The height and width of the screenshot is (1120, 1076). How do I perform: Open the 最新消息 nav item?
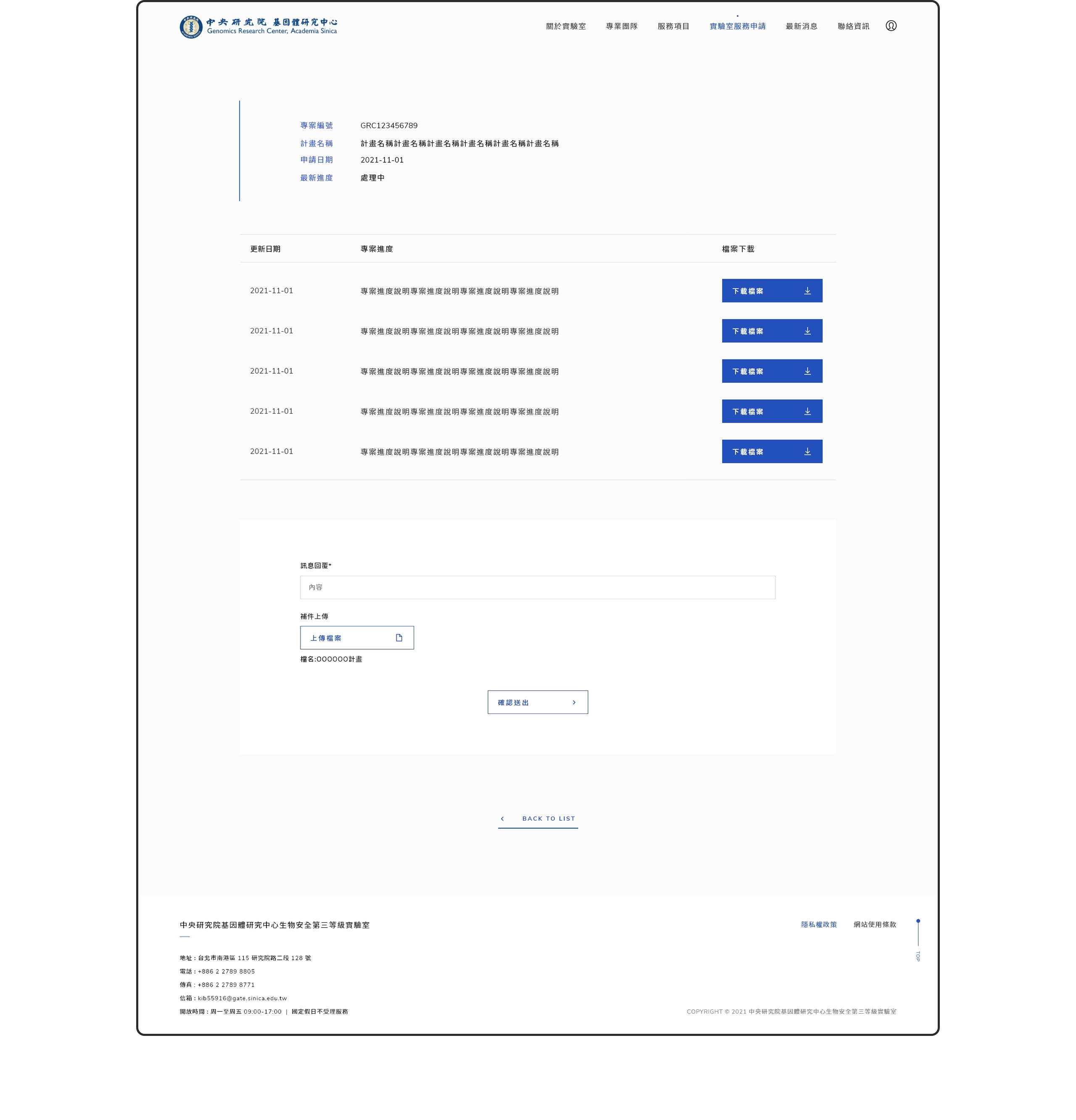click(801, 26)
